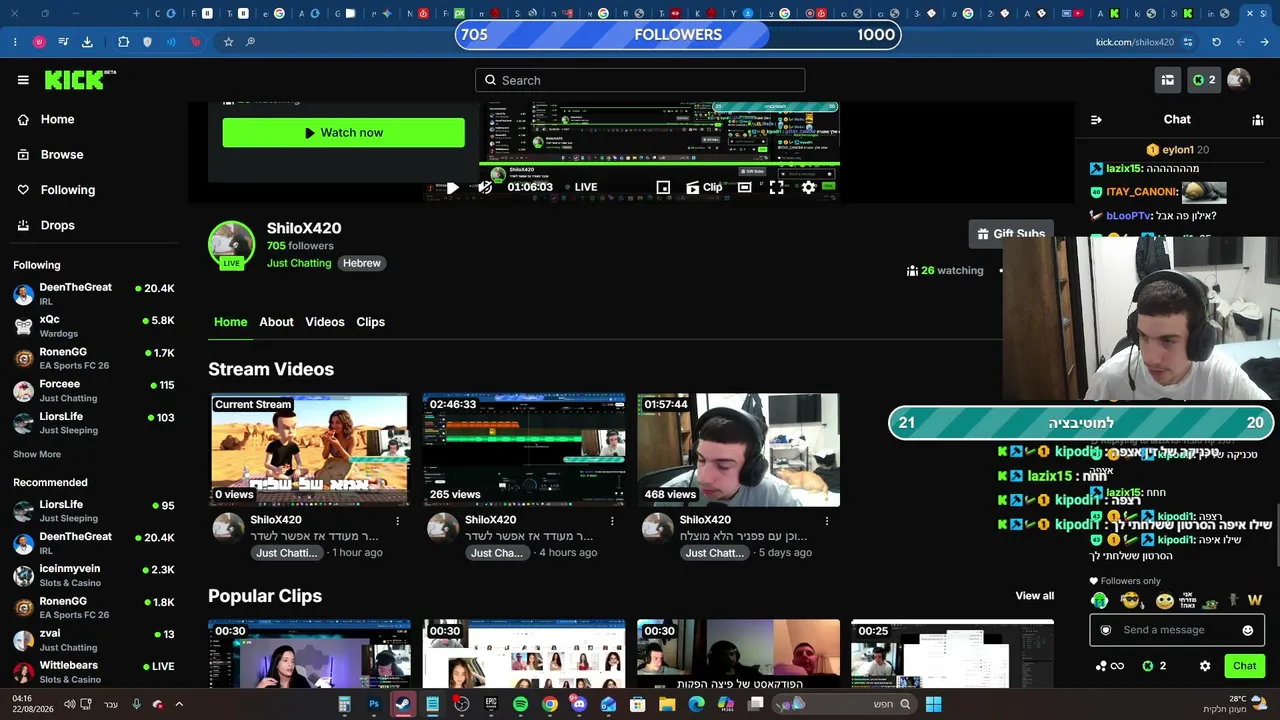This screenshot has height=720, width=1280.
Task: Open the Just Chatting category link
Action: pyautogui.click(x=299, y=263)
